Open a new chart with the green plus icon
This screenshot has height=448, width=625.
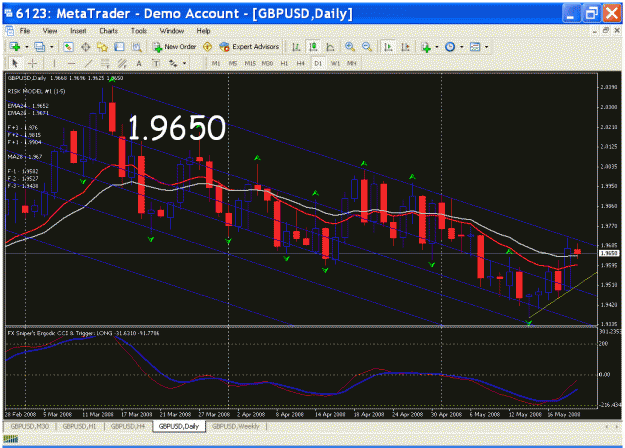15,47
